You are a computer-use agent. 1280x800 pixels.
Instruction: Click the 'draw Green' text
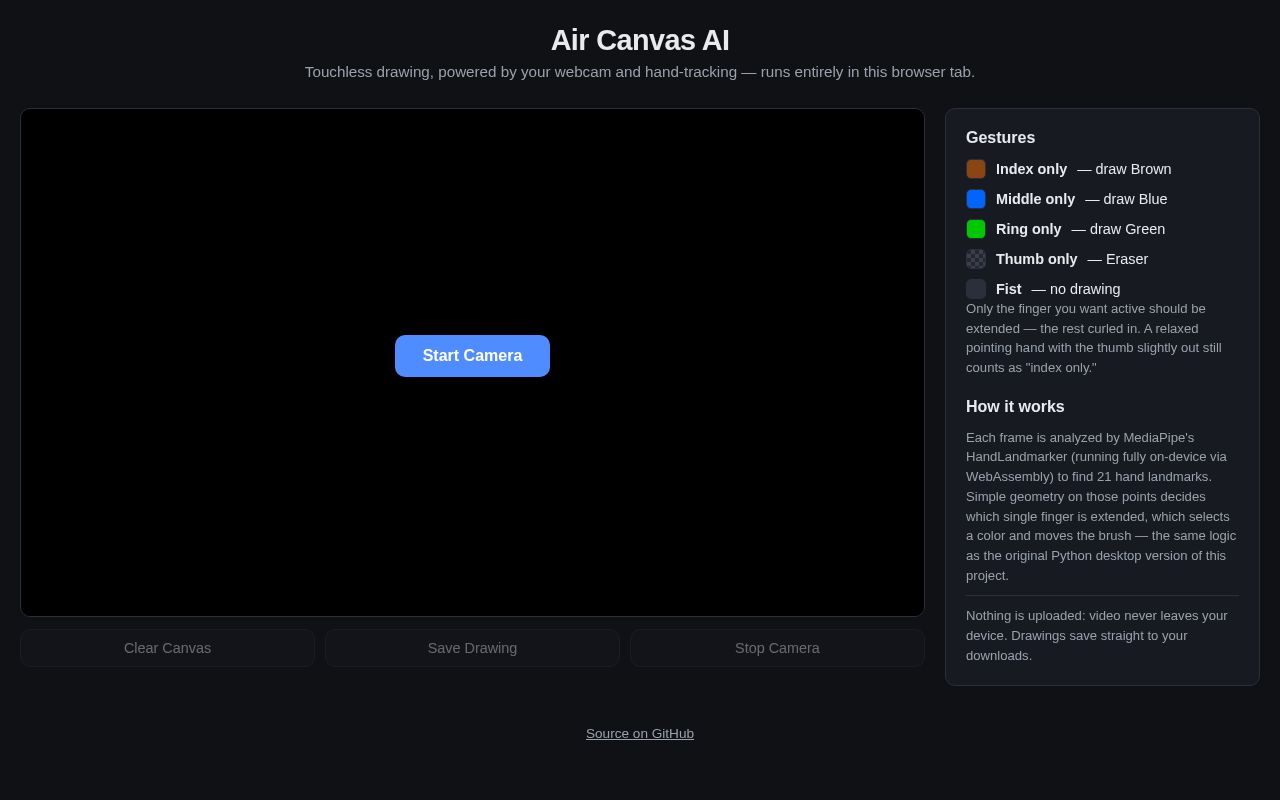point(1127,229)
